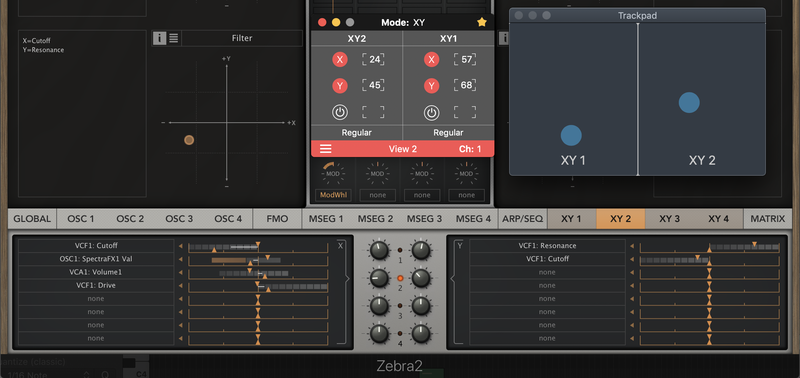800x378 pixels.
Task: Click the top-left knob in row 1
Action: (379, 250)
